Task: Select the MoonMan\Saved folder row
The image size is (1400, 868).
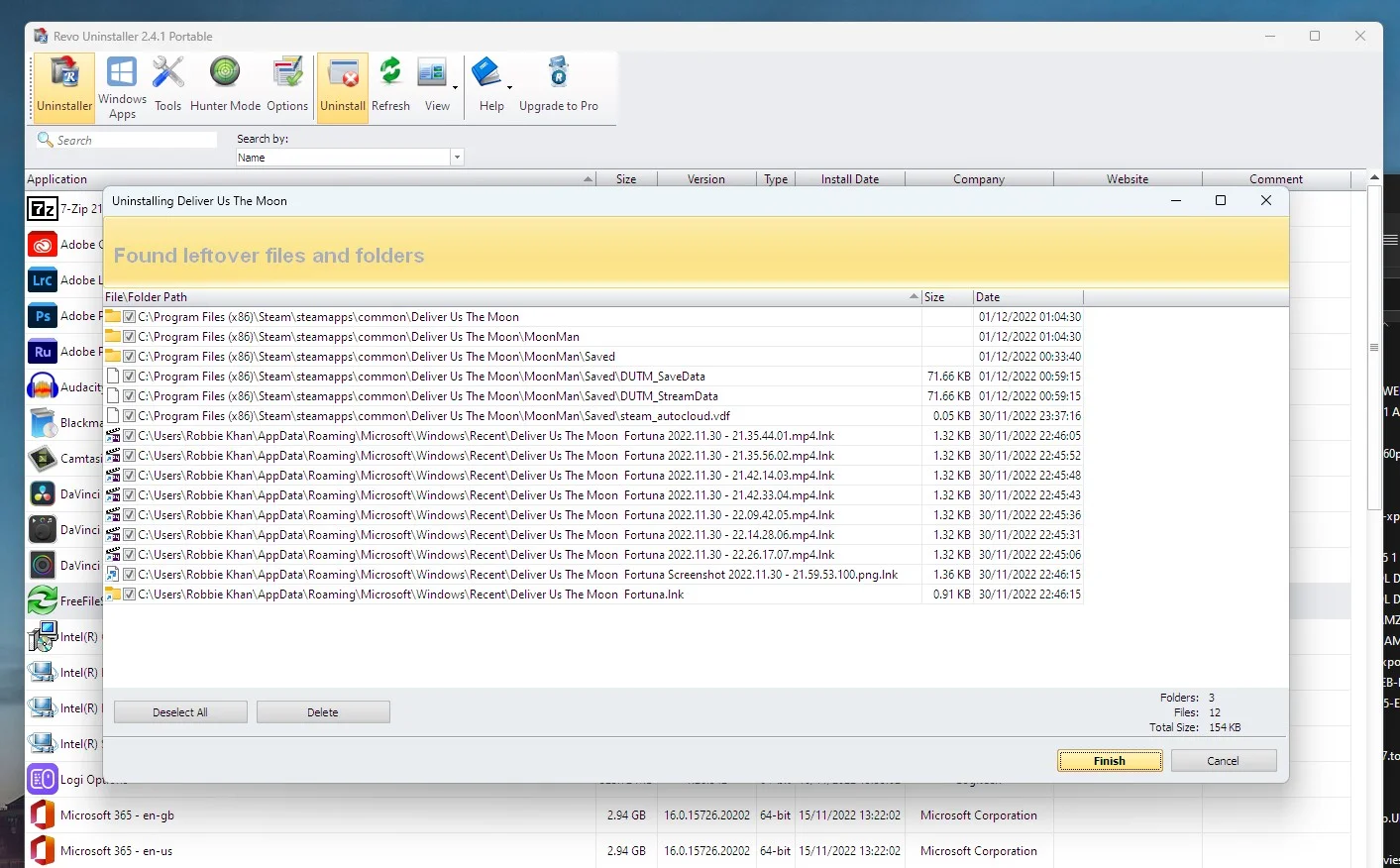Action: click(593, 357)
